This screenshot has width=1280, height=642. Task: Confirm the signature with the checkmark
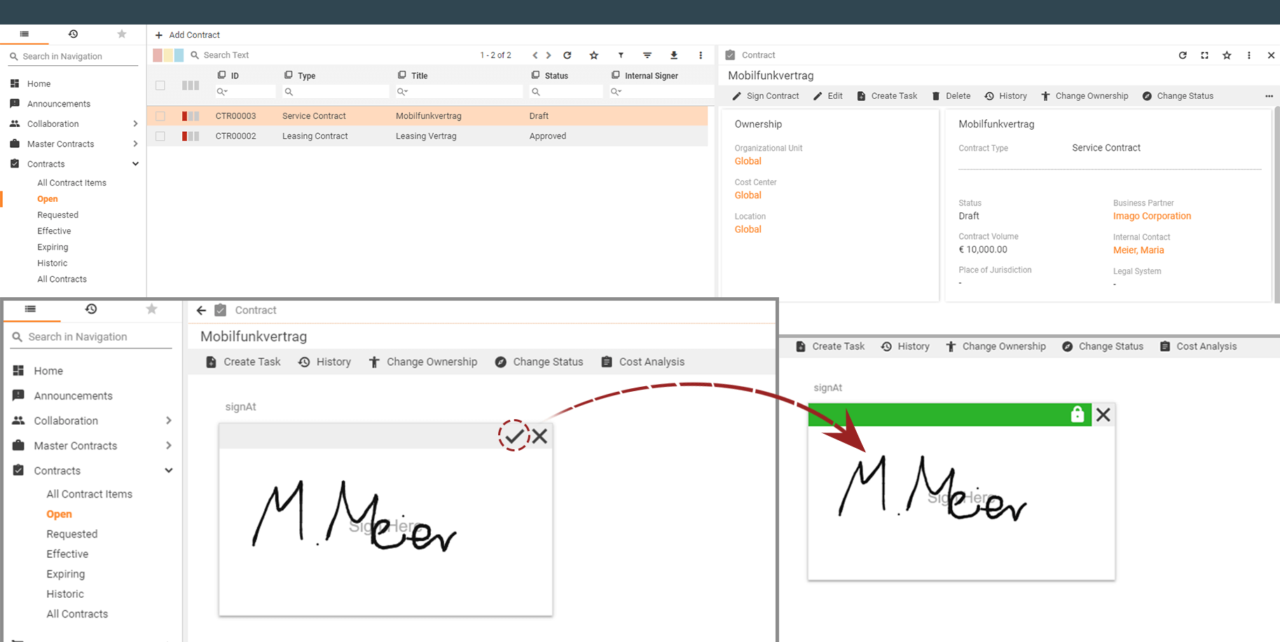point(516,436)
